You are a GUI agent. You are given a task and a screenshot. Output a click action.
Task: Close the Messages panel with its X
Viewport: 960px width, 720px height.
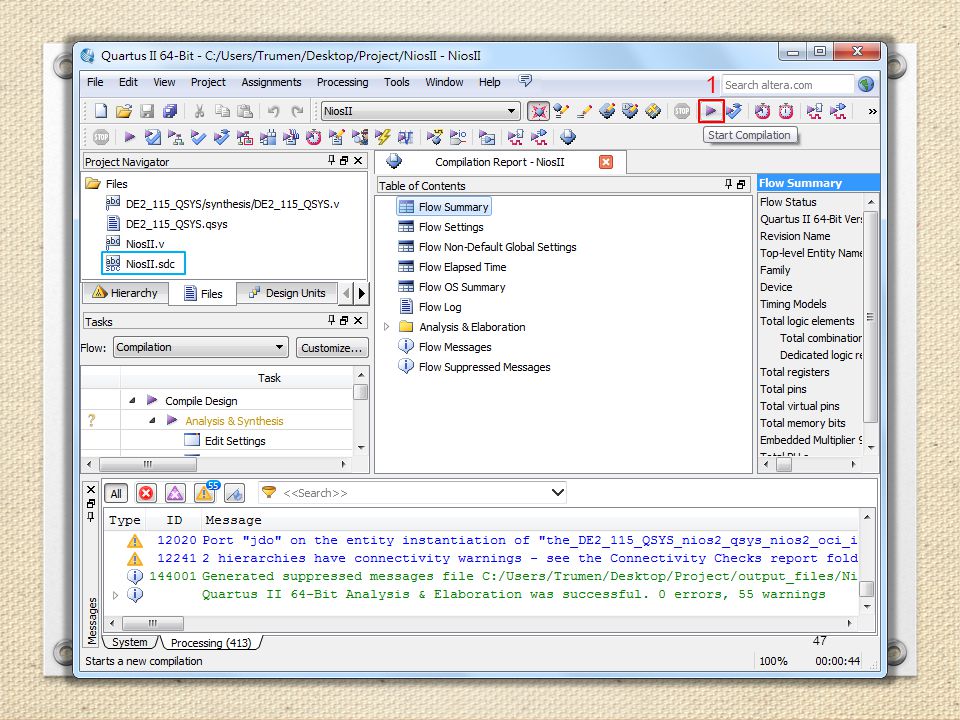[x=91, y=489]
